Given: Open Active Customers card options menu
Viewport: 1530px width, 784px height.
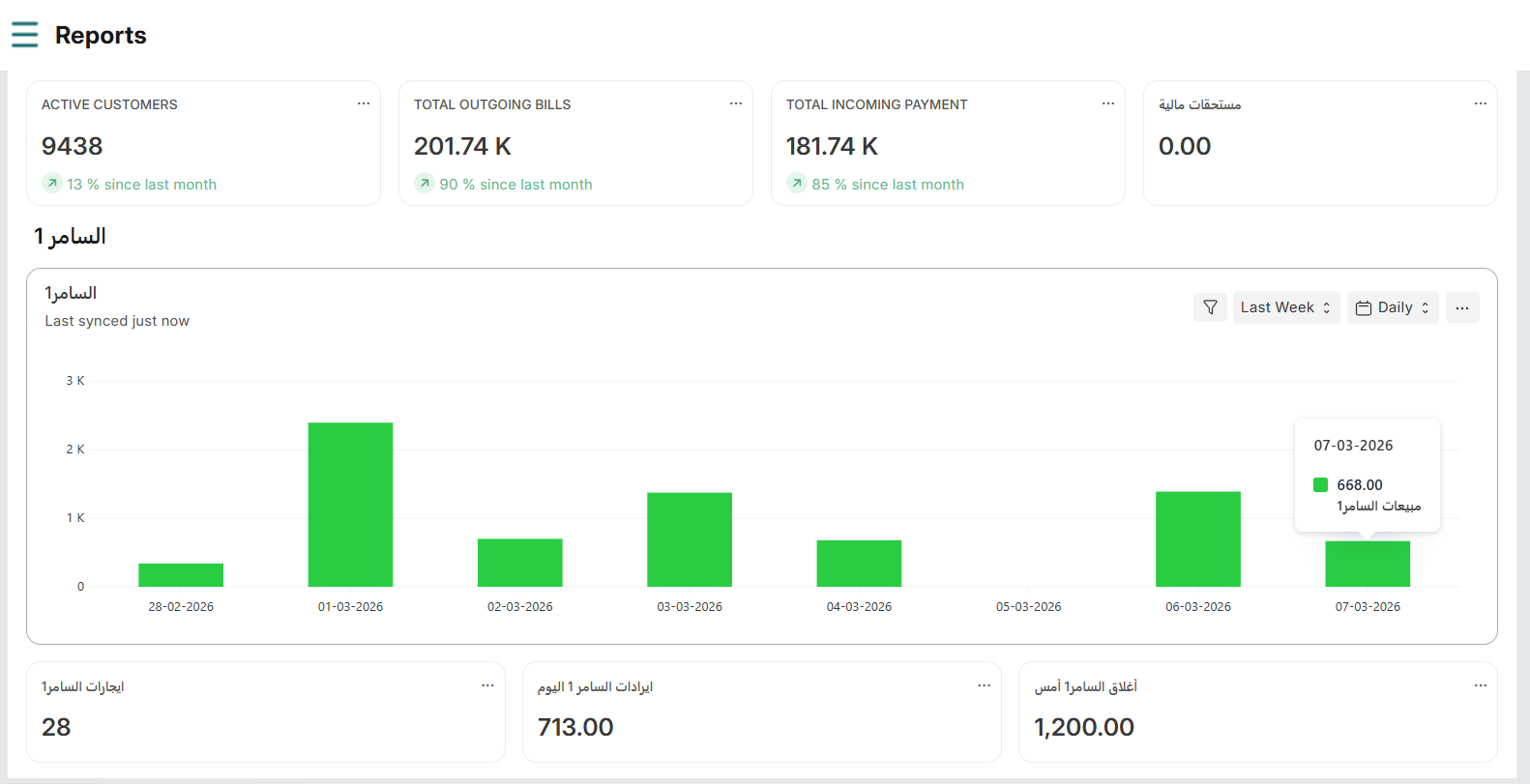Looking at the screenshot, I should pyautogui.click(x=364, y=103).
